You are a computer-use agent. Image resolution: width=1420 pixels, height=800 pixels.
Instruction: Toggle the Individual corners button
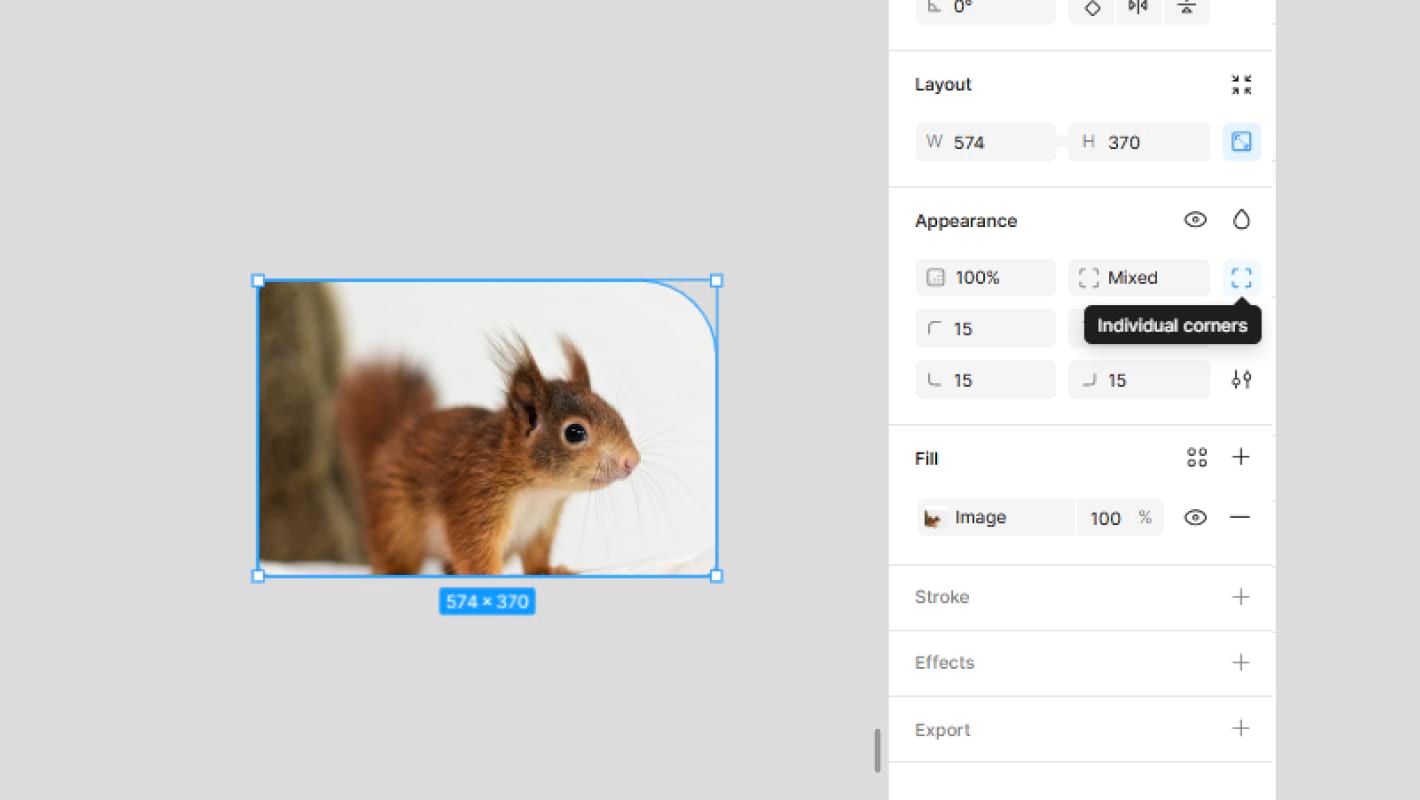pyautogui.click(x=1241, y=278)
